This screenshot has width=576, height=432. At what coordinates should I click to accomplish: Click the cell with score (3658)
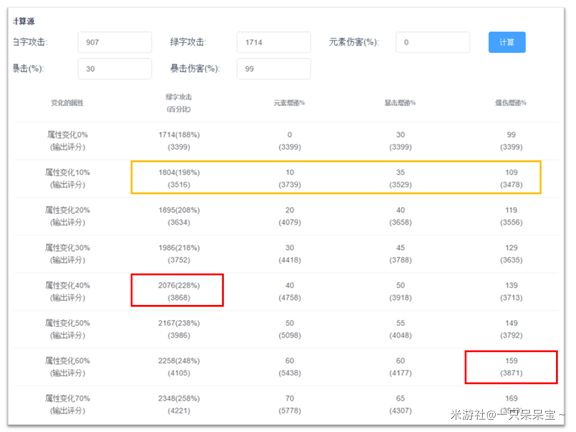coord(400,216)
